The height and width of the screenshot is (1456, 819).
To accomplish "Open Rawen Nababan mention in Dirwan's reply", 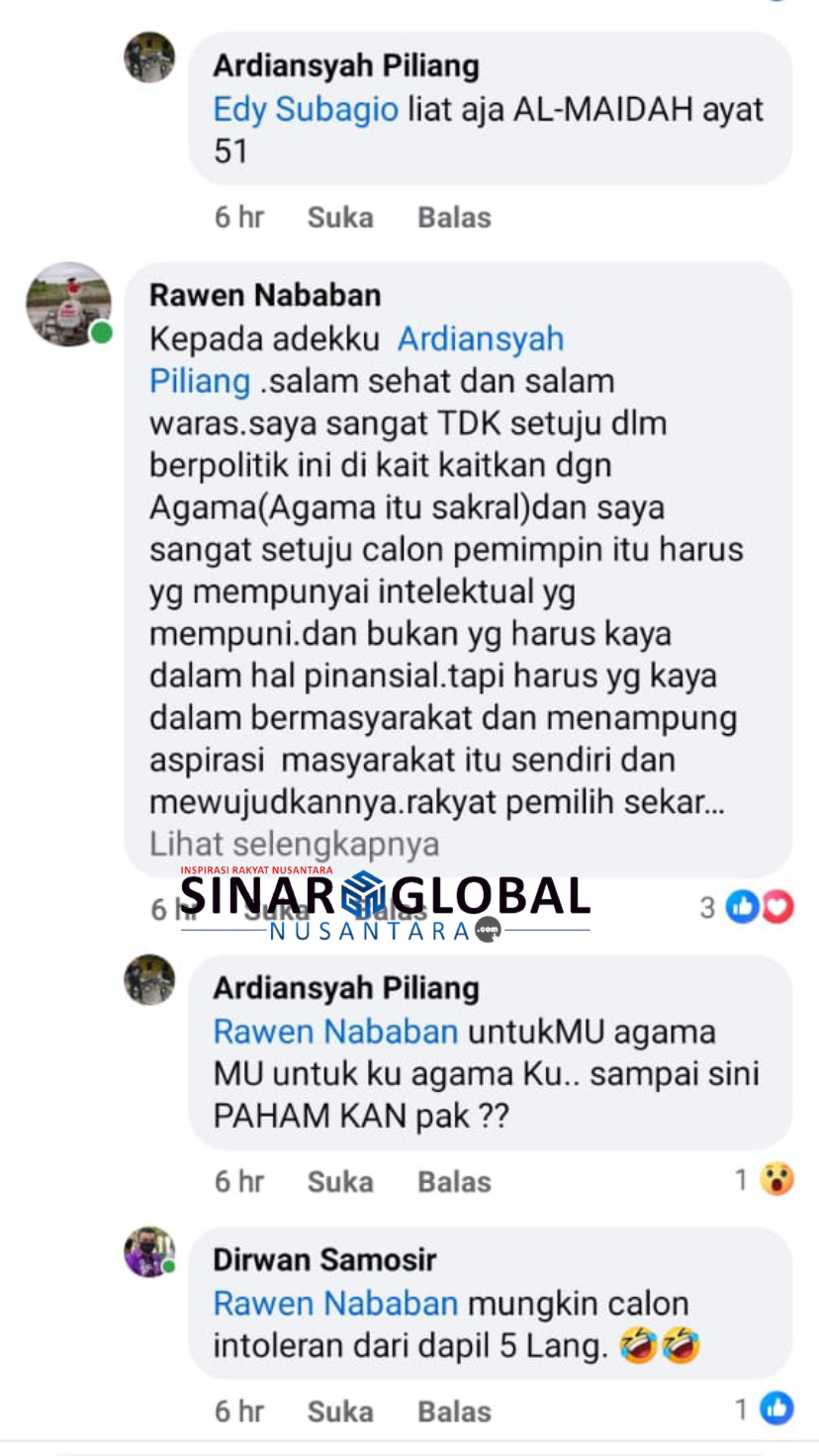I will [336, 1304].
